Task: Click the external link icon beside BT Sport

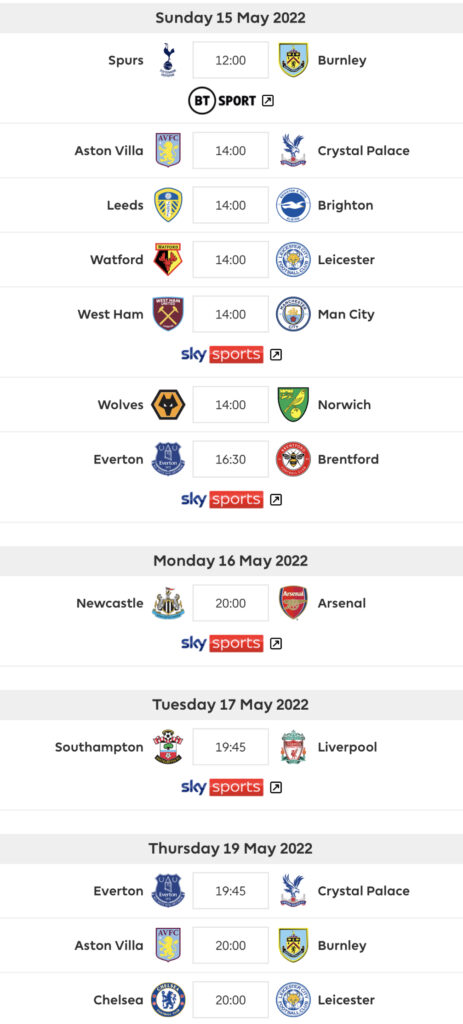Action: 268,101
